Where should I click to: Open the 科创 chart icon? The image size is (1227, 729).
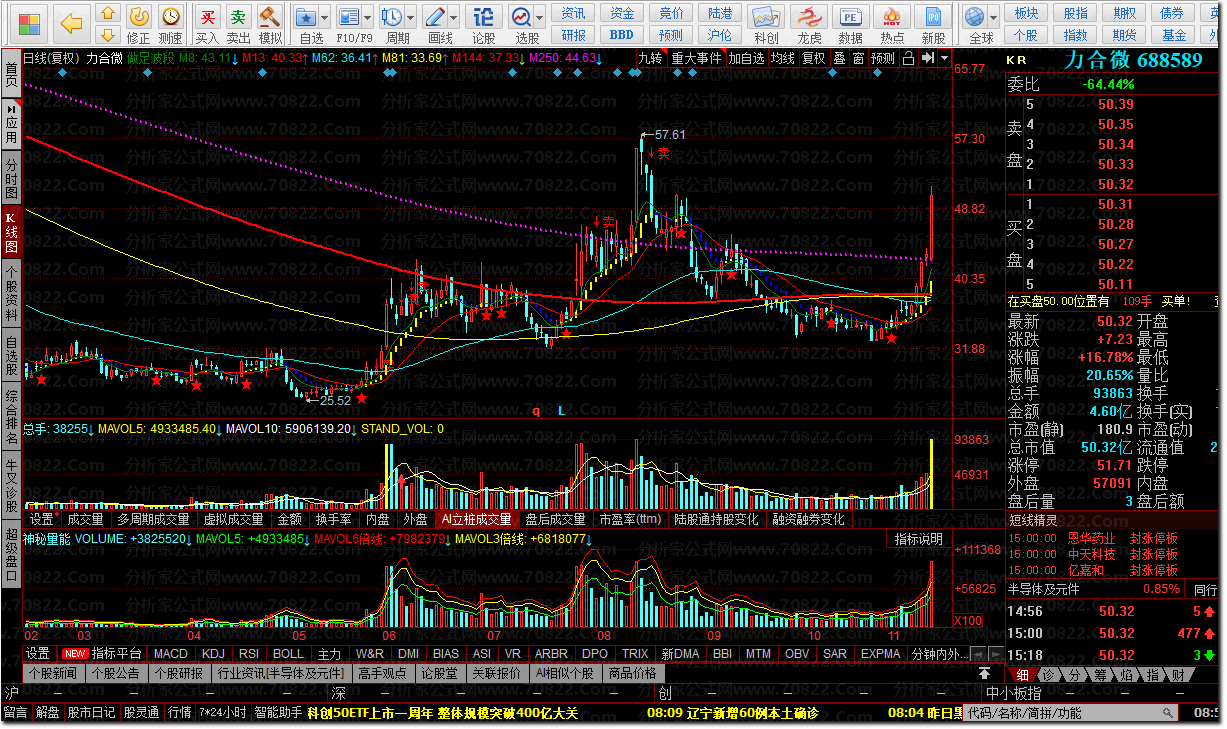[x=766, y=18]
